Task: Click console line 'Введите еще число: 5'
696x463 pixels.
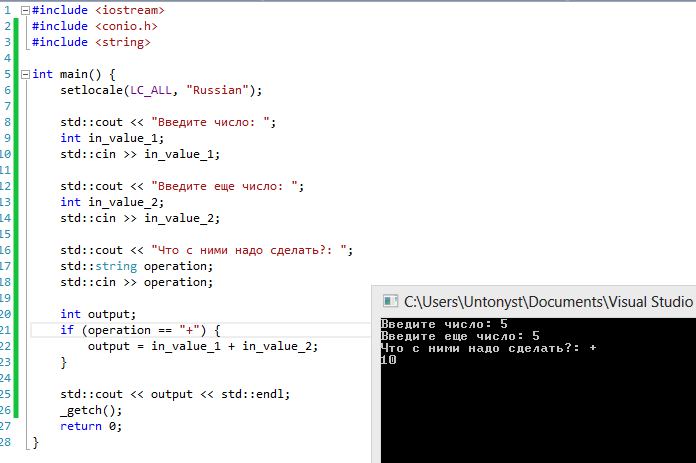Action: click(x=460, y=336)
